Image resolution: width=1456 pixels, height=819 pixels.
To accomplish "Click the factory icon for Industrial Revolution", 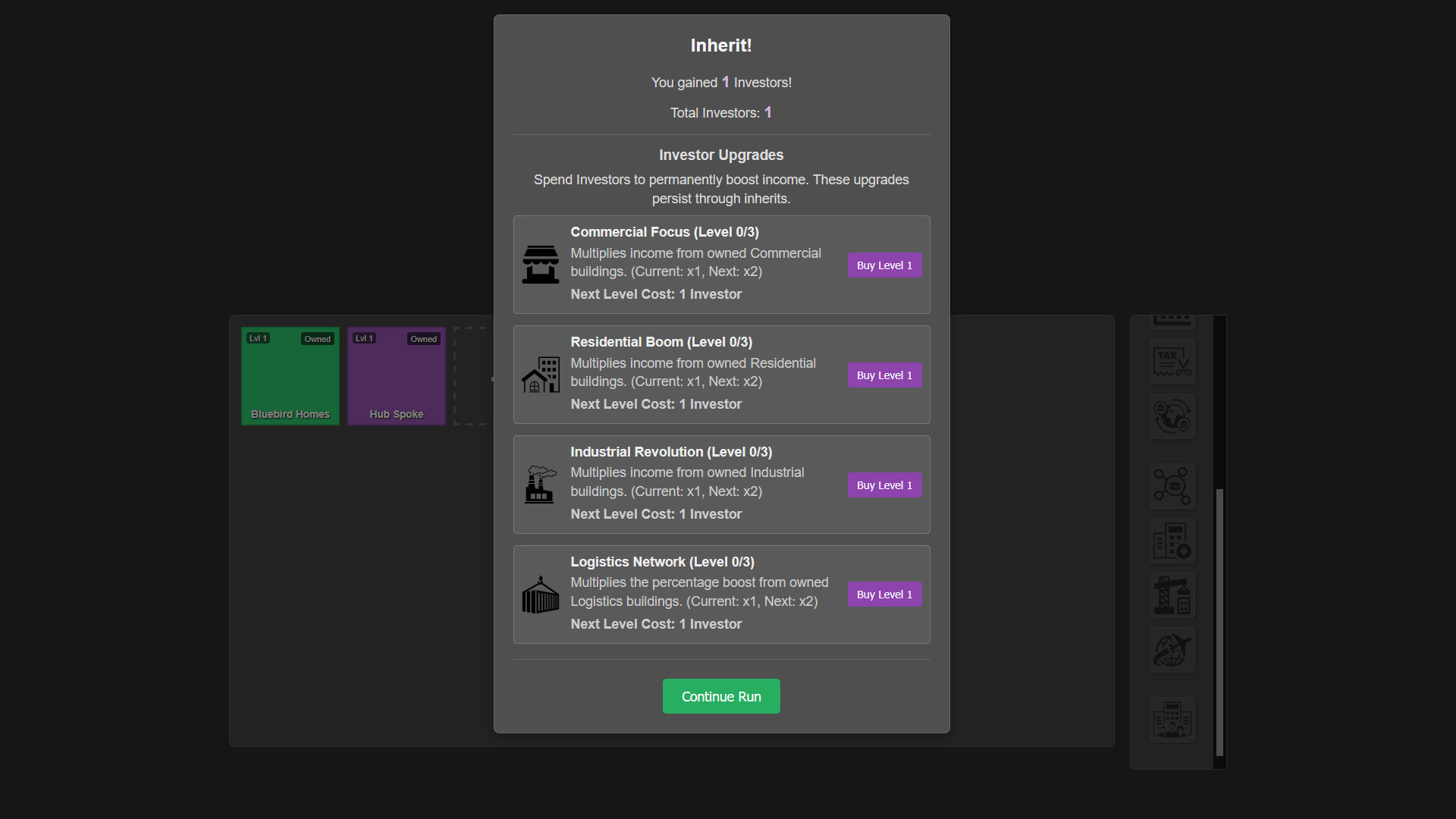I will pyautogui.click(x=541, y=485).
